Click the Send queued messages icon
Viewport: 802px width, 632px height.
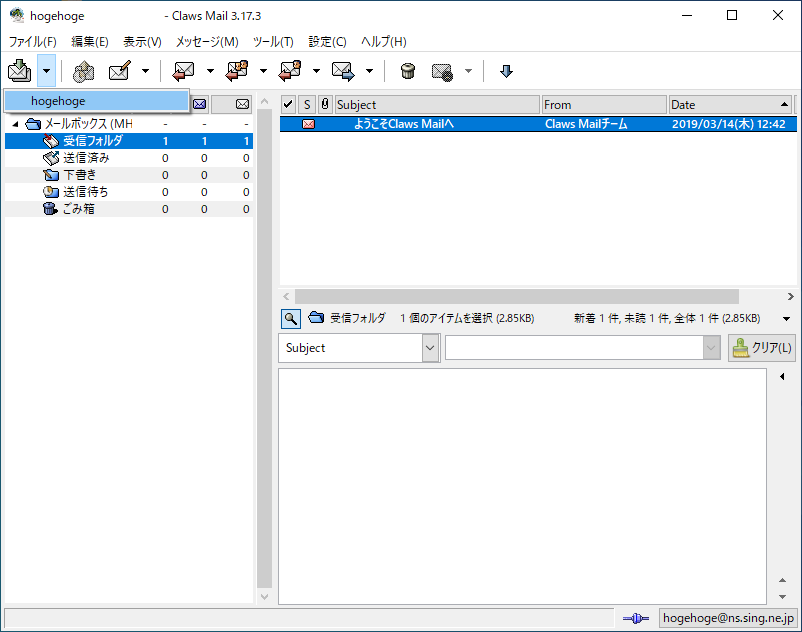83,71
